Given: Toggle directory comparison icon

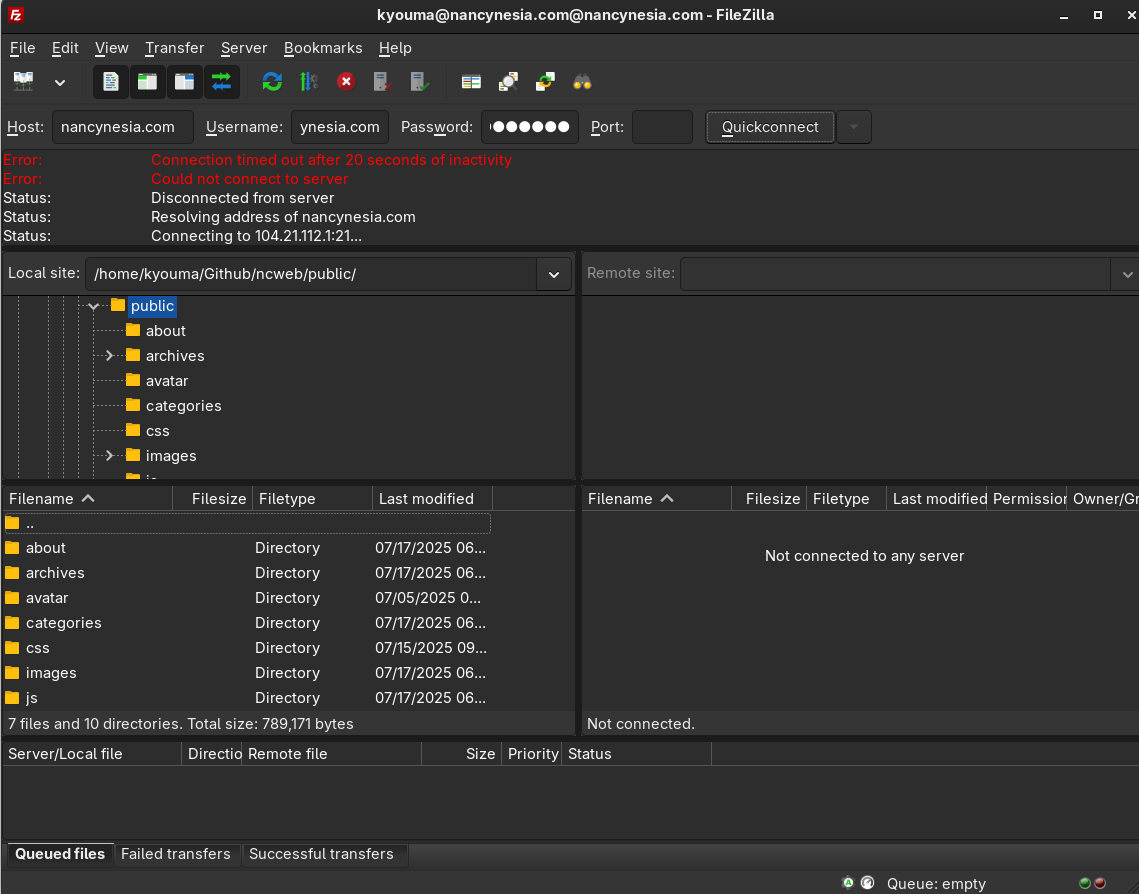Looking at the screenshot, I should (x=508, y=81).
